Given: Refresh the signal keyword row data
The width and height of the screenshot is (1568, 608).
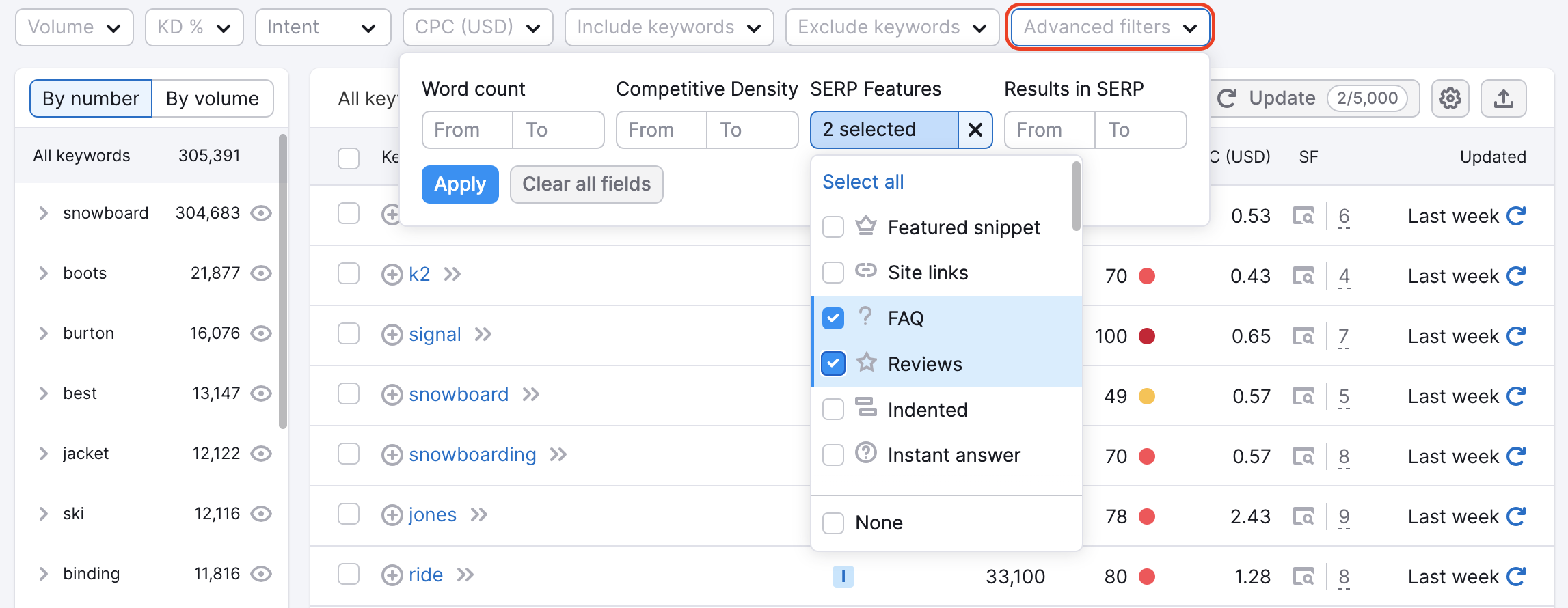Looking at the screenshot, I should click(x=1516, y=336).
